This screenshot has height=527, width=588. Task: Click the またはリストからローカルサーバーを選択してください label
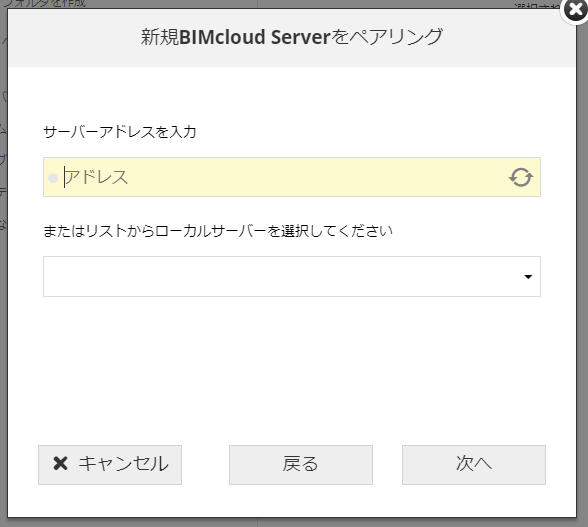coord(218,231)
